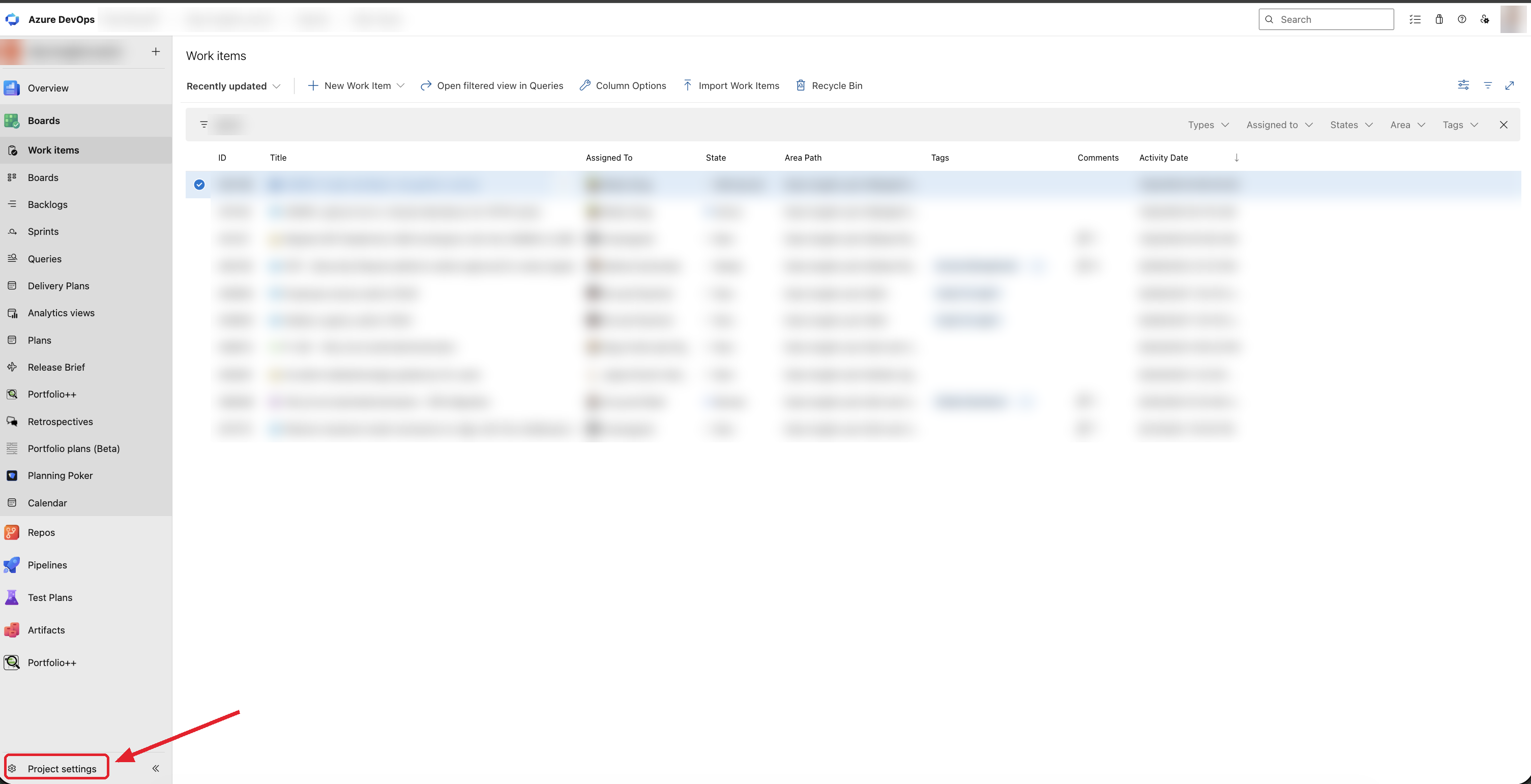Open the Test Plans hub

click(x=85, y=597)
